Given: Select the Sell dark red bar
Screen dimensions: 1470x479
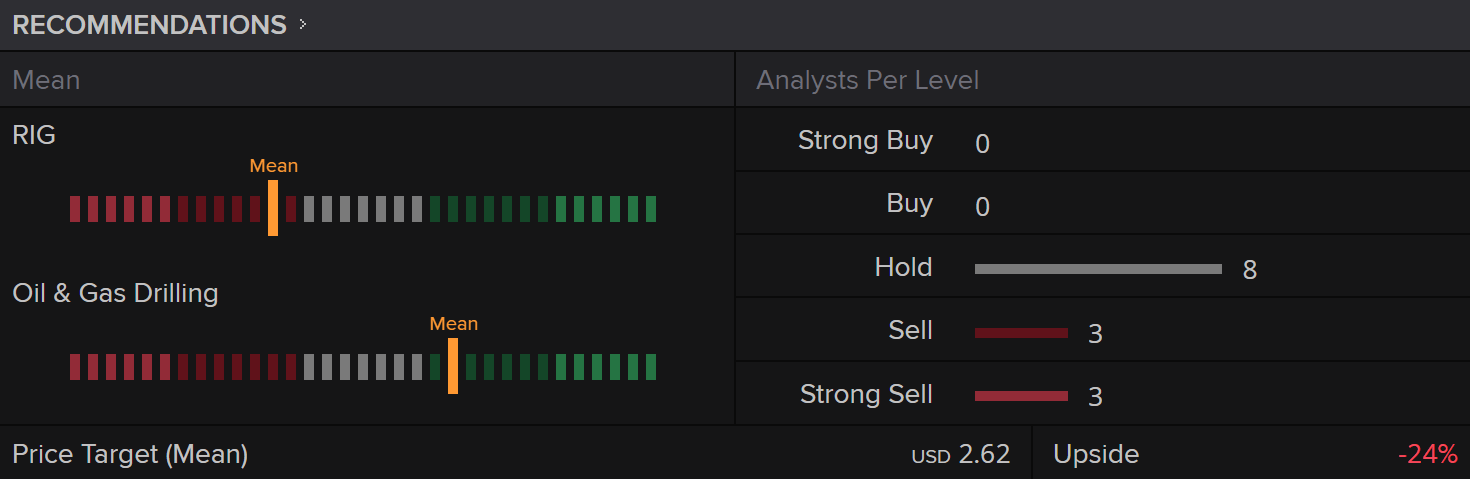Looking at the screenshot, I should pyautogui.click(x=1021, y=333).
